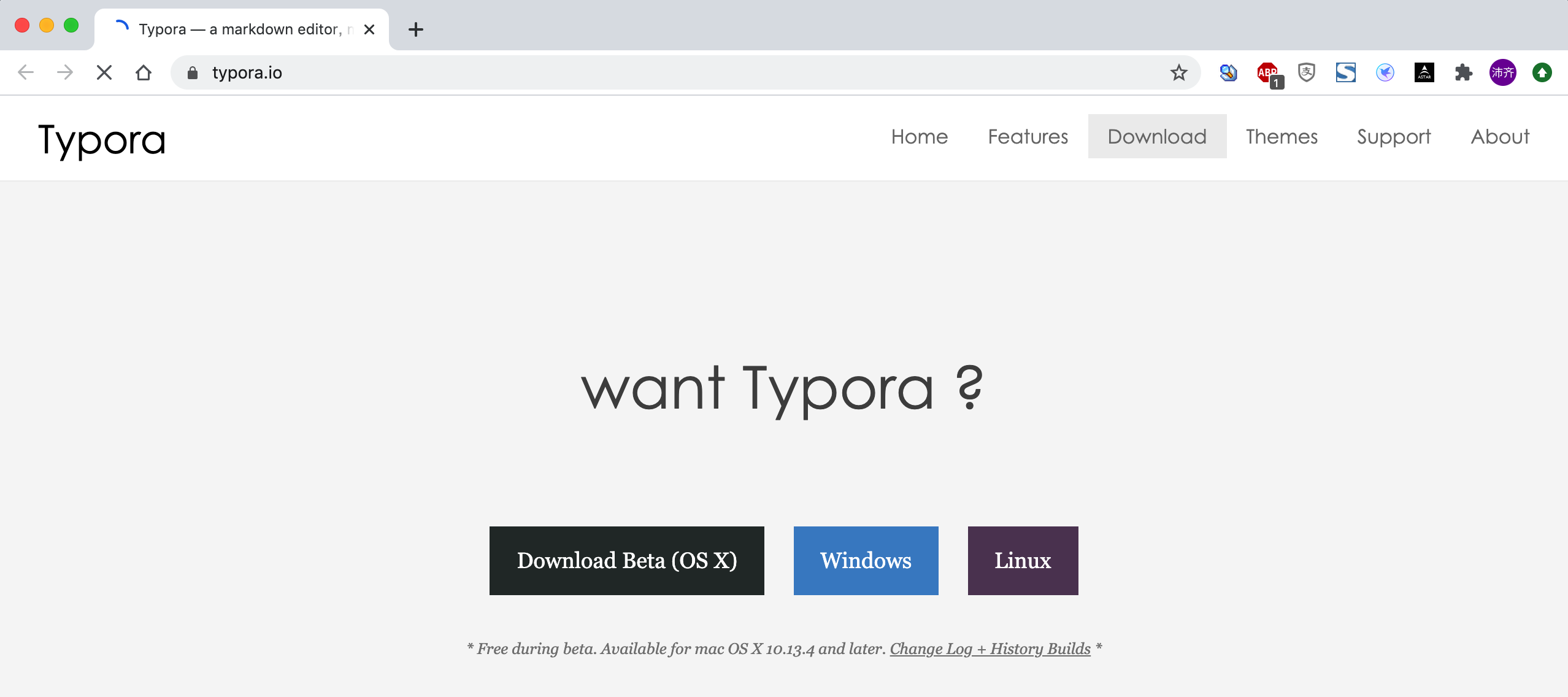1568x697 pixels.
Task: Open the blue S extension icon
Action: point(1346,72)
